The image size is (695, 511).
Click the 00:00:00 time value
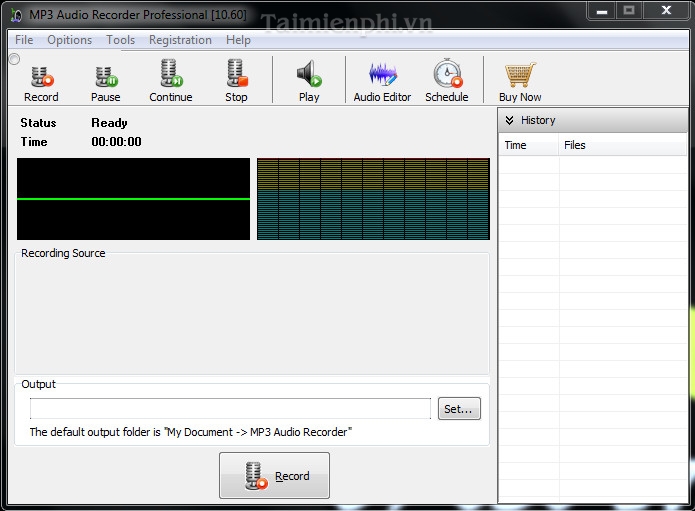click(x=117, y=142)
